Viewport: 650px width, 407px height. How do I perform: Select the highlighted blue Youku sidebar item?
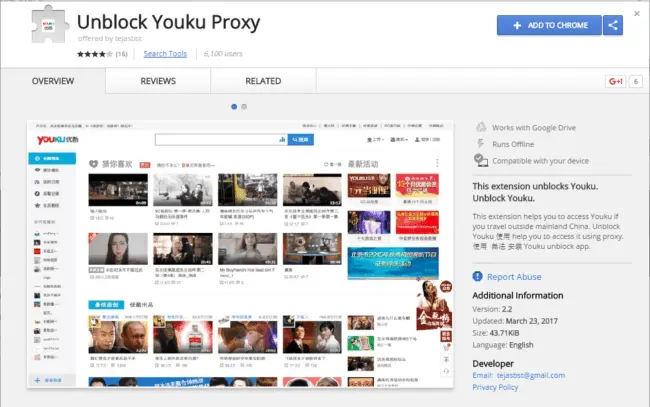tap(52, 158)
